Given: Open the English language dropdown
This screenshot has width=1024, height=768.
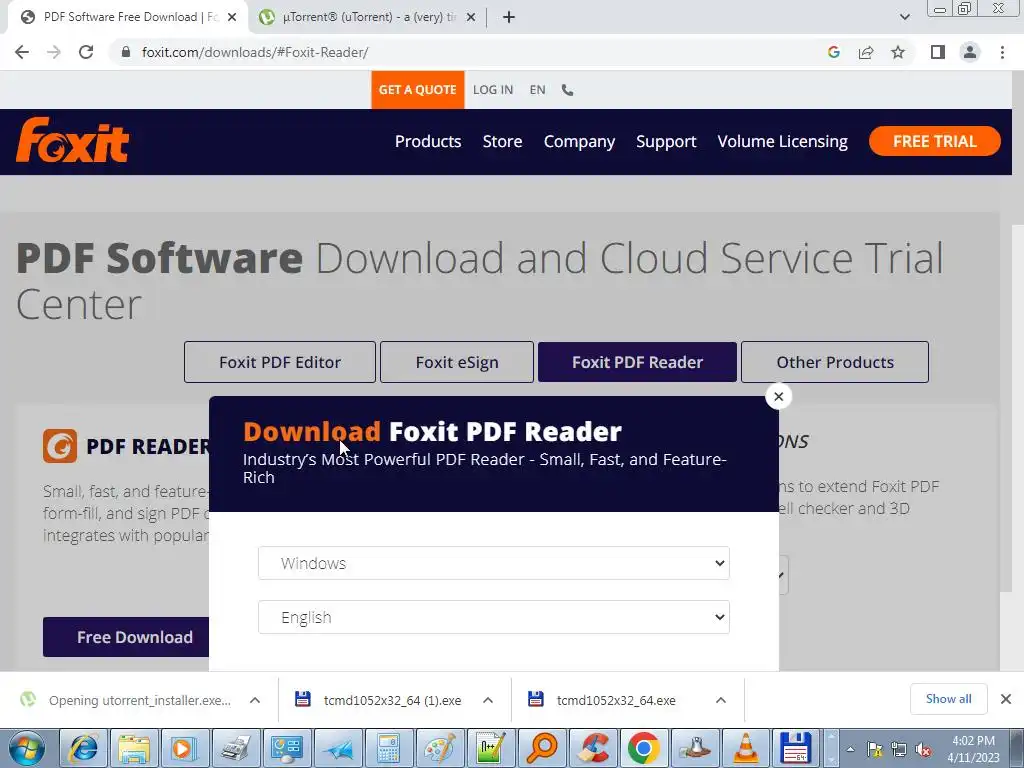Looking at the screenshot, I should [494, 617].
